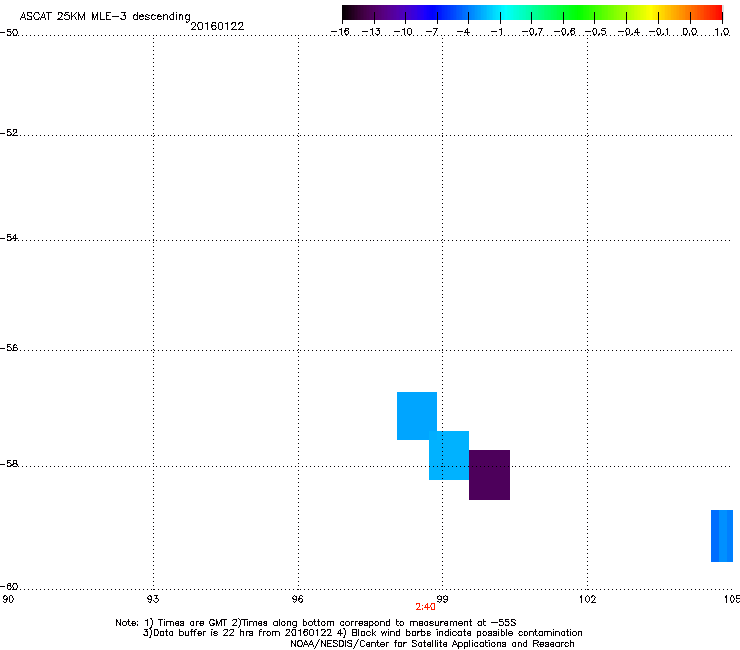Image resolution: width=740 pixels, height=650 pixels.
Task: Click the -0.1 label on the color scale
Action: [659, 32]
